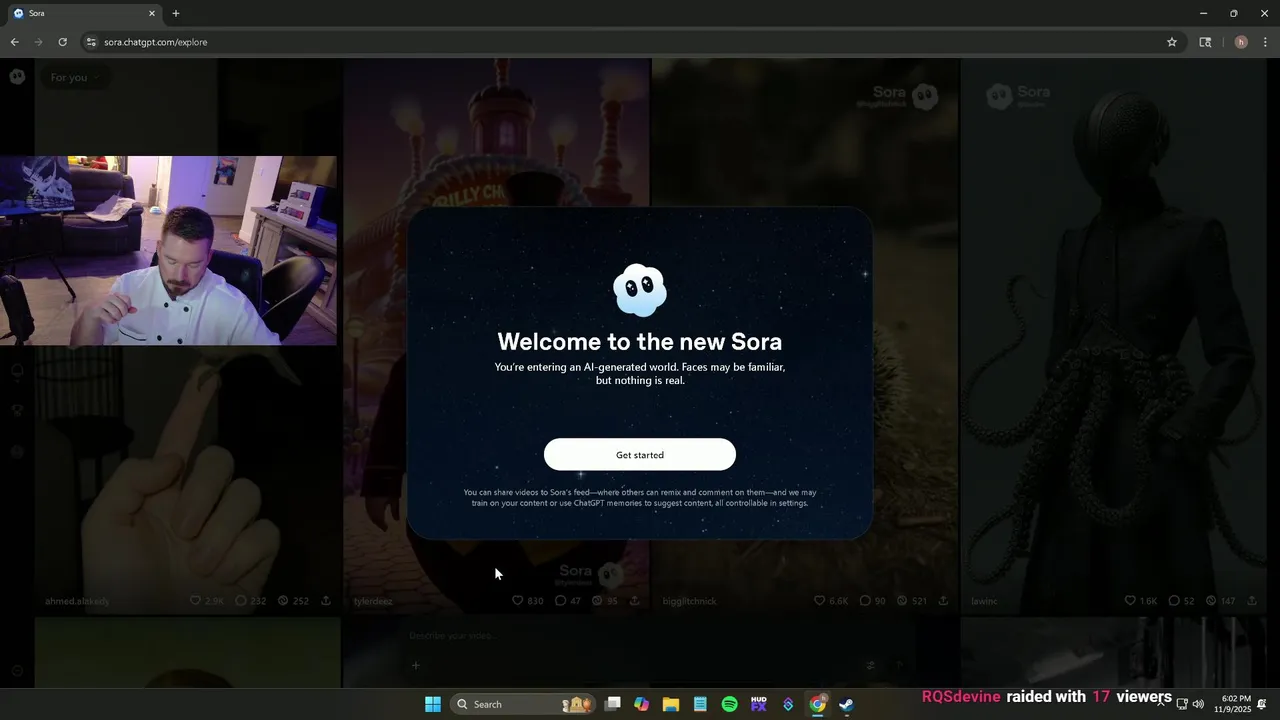Open the octopus statue video thumbnail
The height and width of the screenshot is (720, 1280).
click(1113, 335)
